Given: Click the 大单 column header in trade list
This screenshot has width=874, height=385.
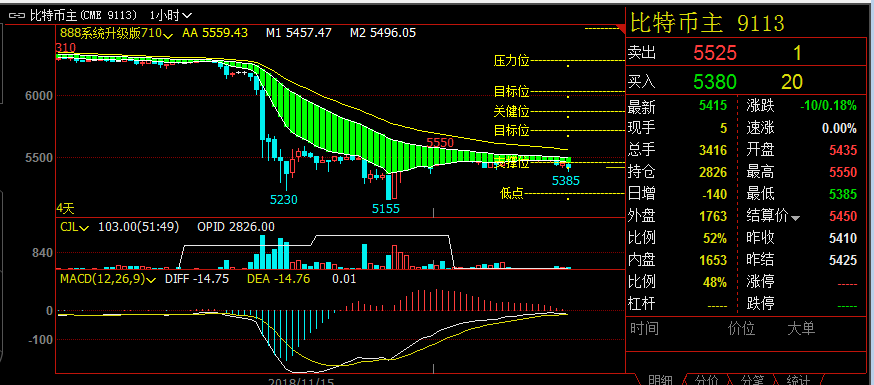Looking at the screenshot, I should click(x=801, y=329).
